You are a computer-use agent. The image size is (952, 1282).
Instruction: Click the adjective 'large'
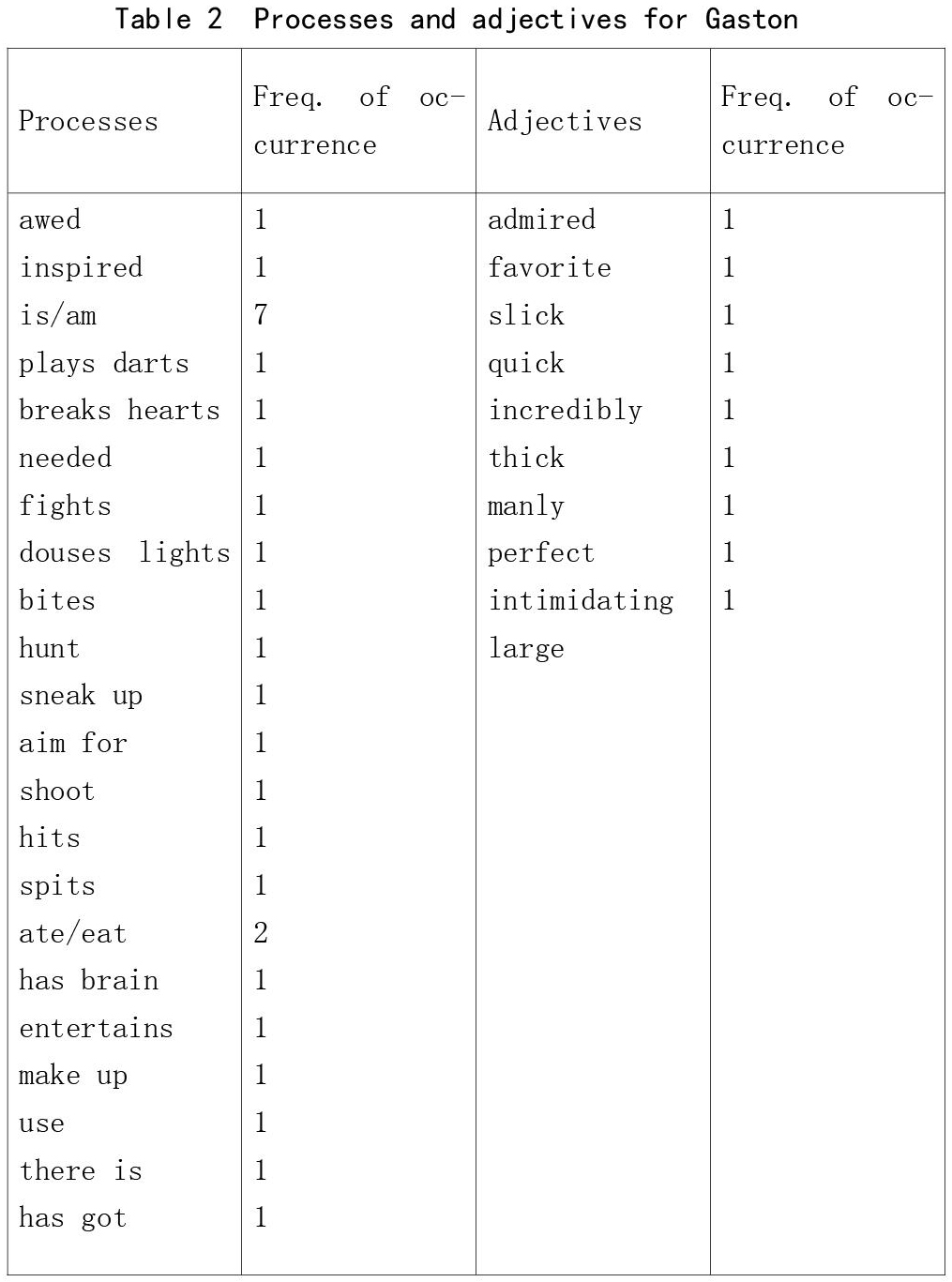point(526,649)
